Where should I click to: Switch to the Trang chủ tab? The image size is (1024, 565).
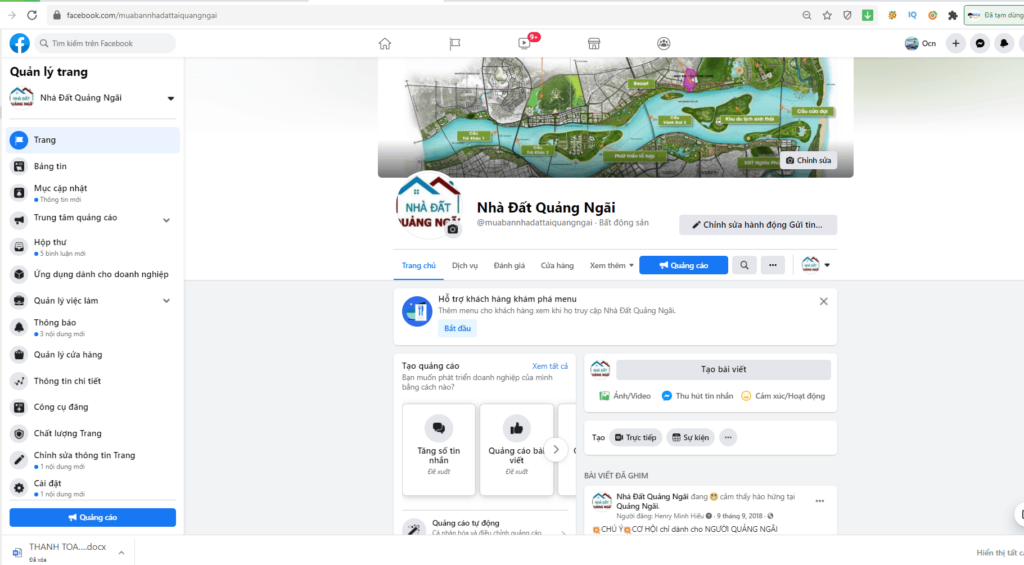(419, 265)
